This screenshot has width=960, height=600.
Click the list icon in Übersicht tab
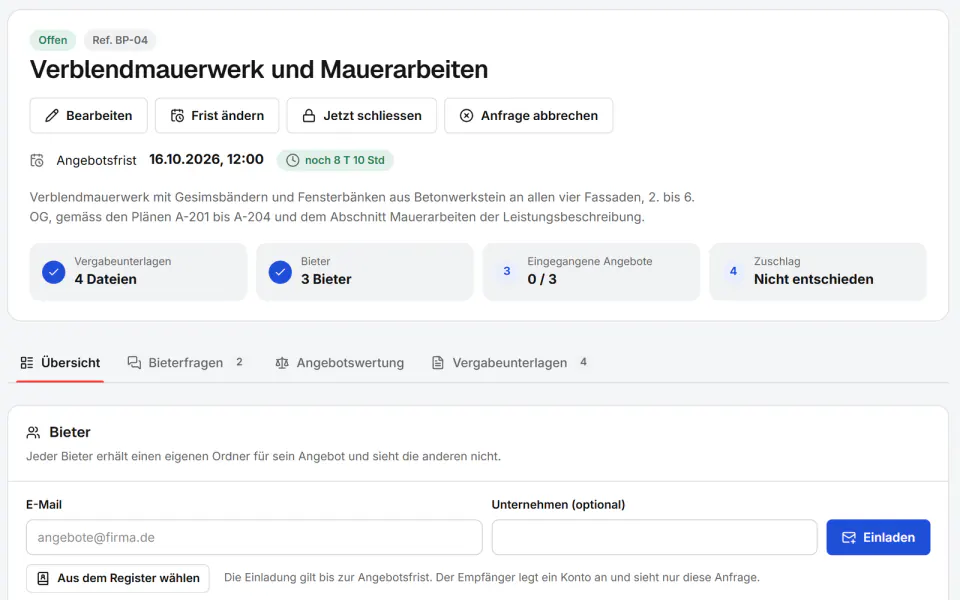coord(27,363)
